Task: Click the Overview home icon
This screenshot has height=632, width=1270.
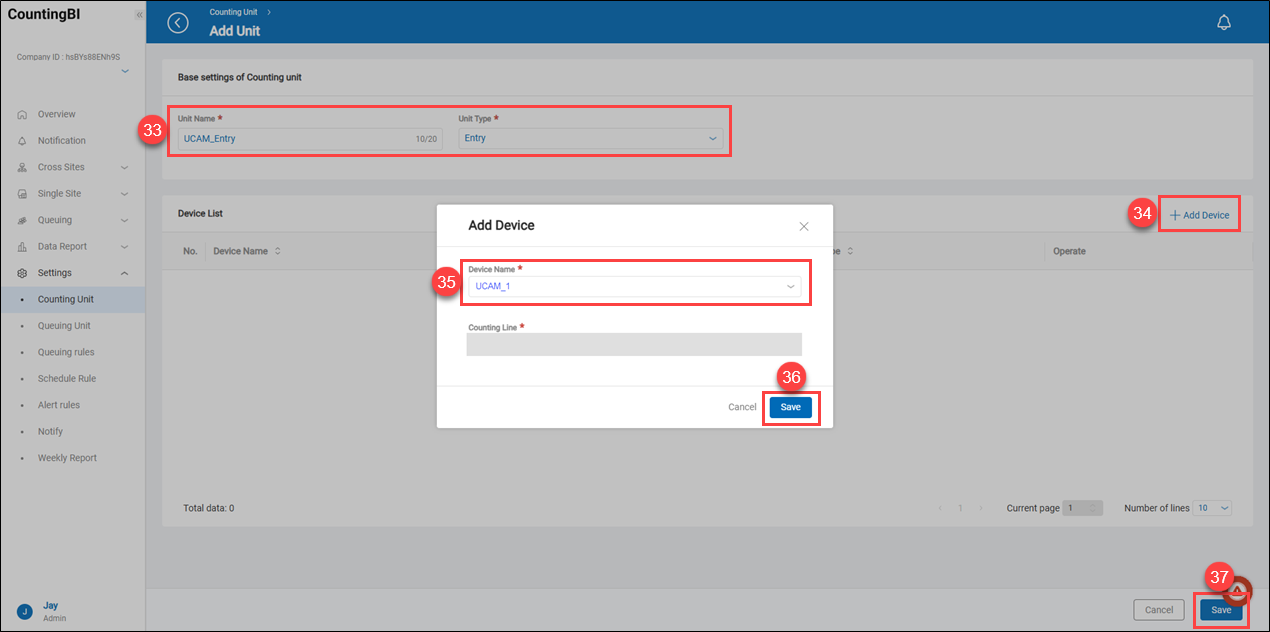Action: [22, 114]
